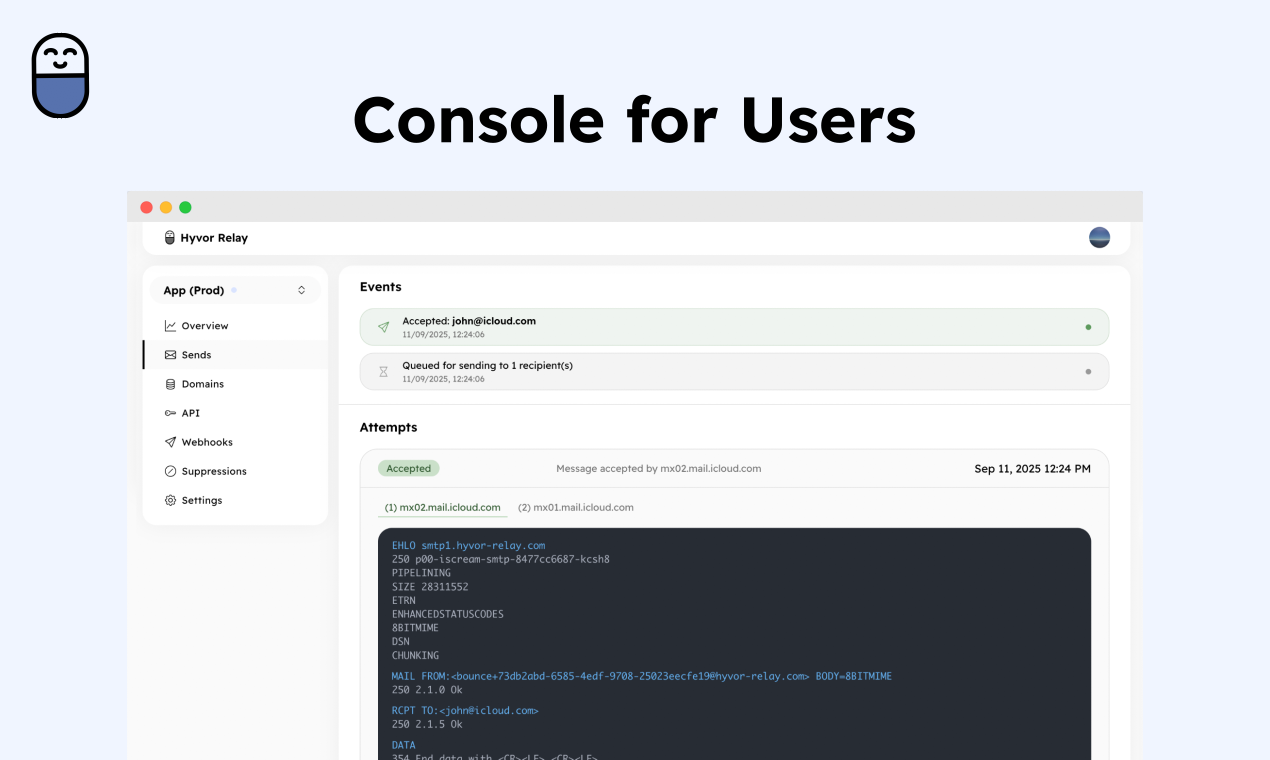Open Settings from sidebar
This screenshot has width=1270, height=760.
click(236, 500)
